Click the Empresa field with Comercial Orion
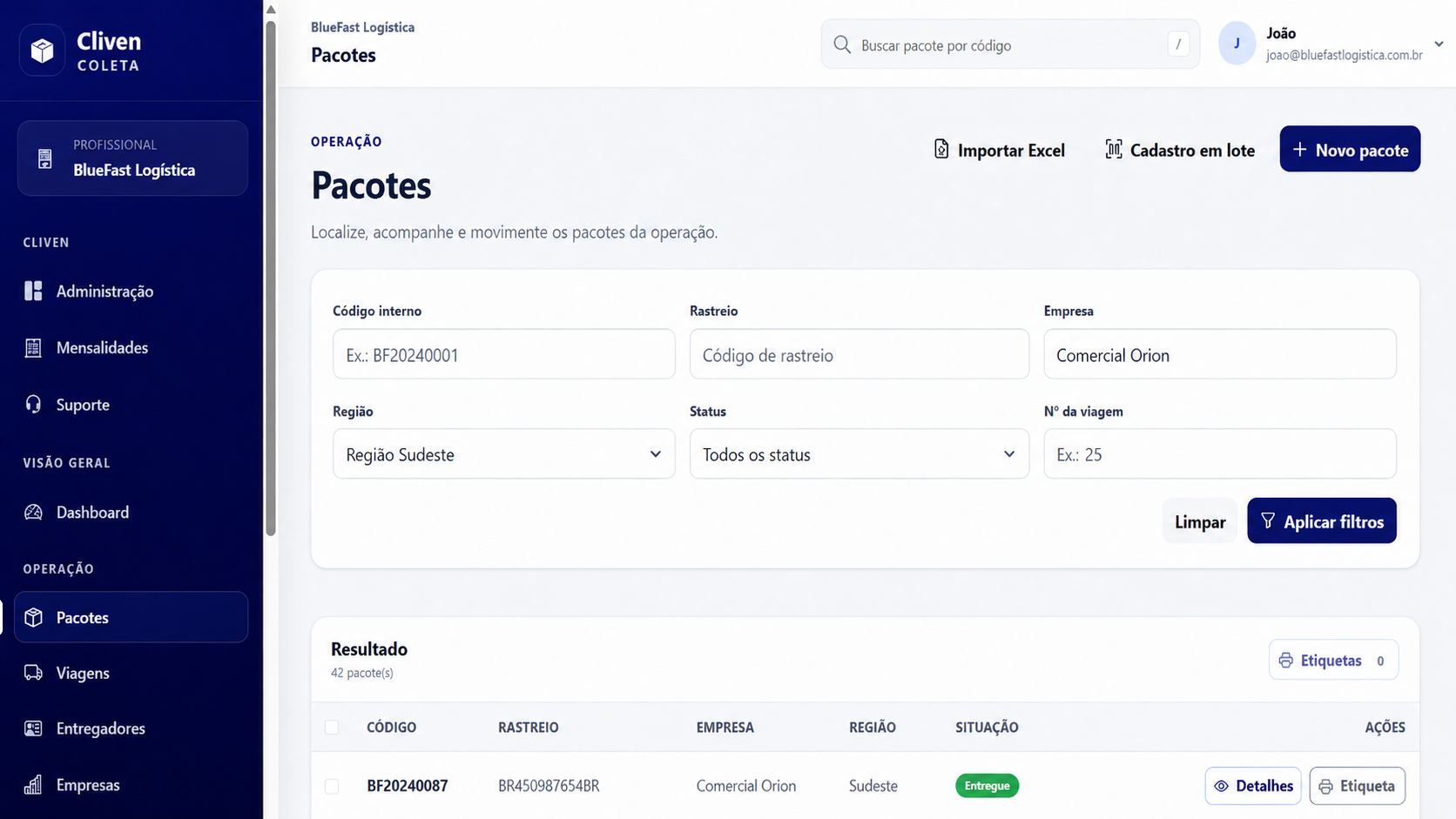Screen dimensions: 1456x819 (1220, 354)
